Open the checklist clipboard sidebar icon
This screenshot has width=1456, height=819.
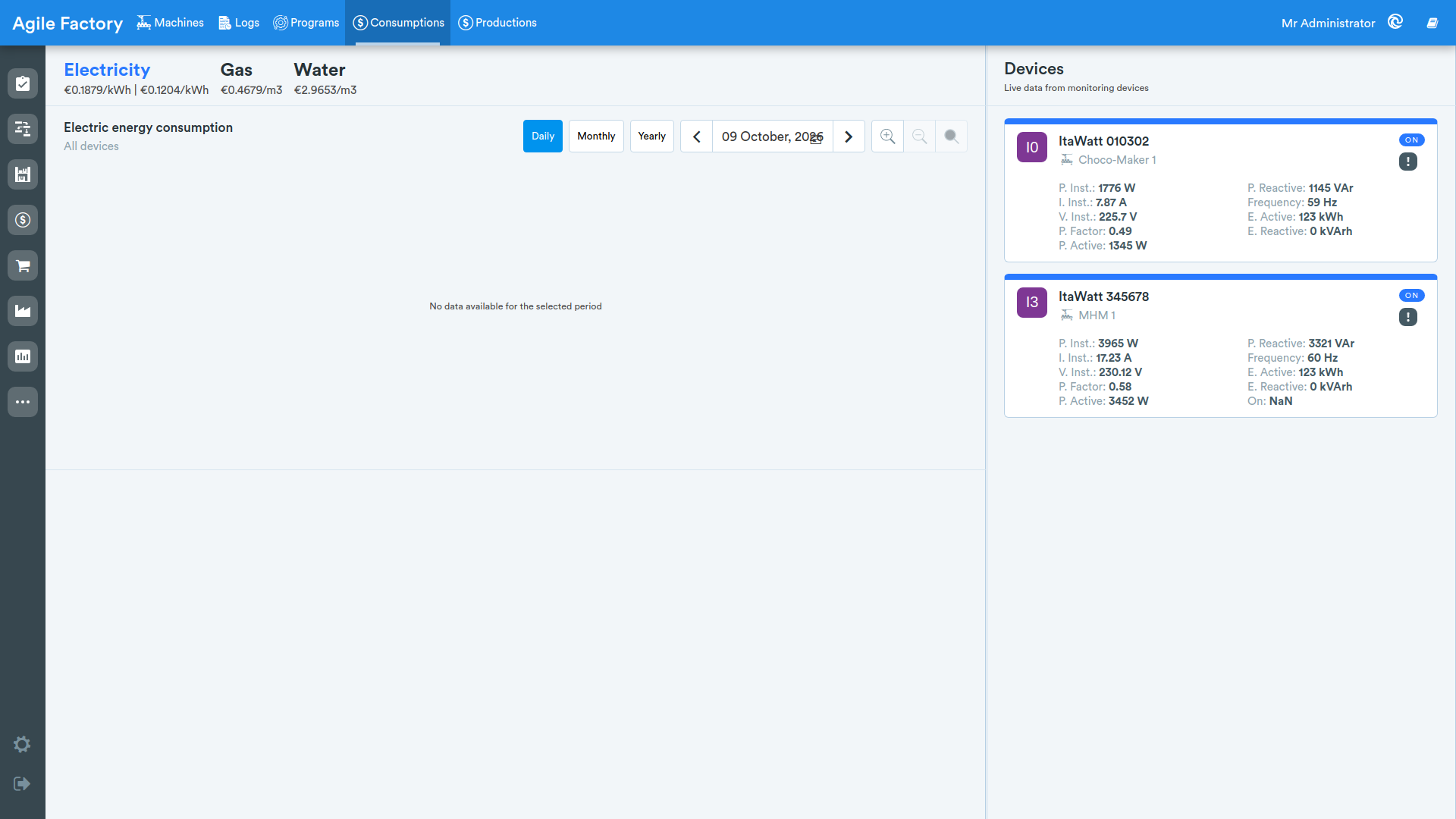[x=23, y=83]
